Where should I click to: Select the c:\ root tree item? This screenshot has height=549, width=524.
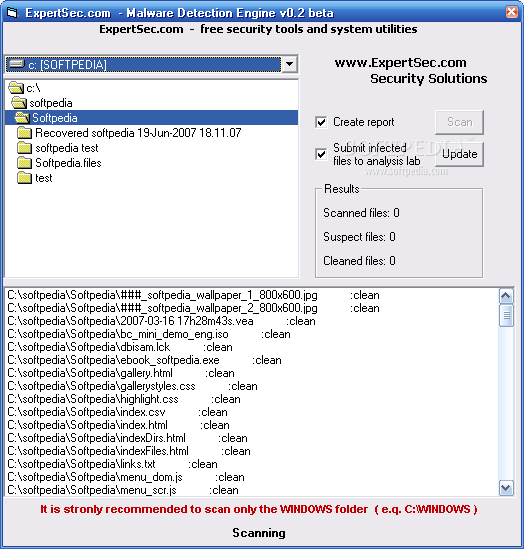[33, 88]
